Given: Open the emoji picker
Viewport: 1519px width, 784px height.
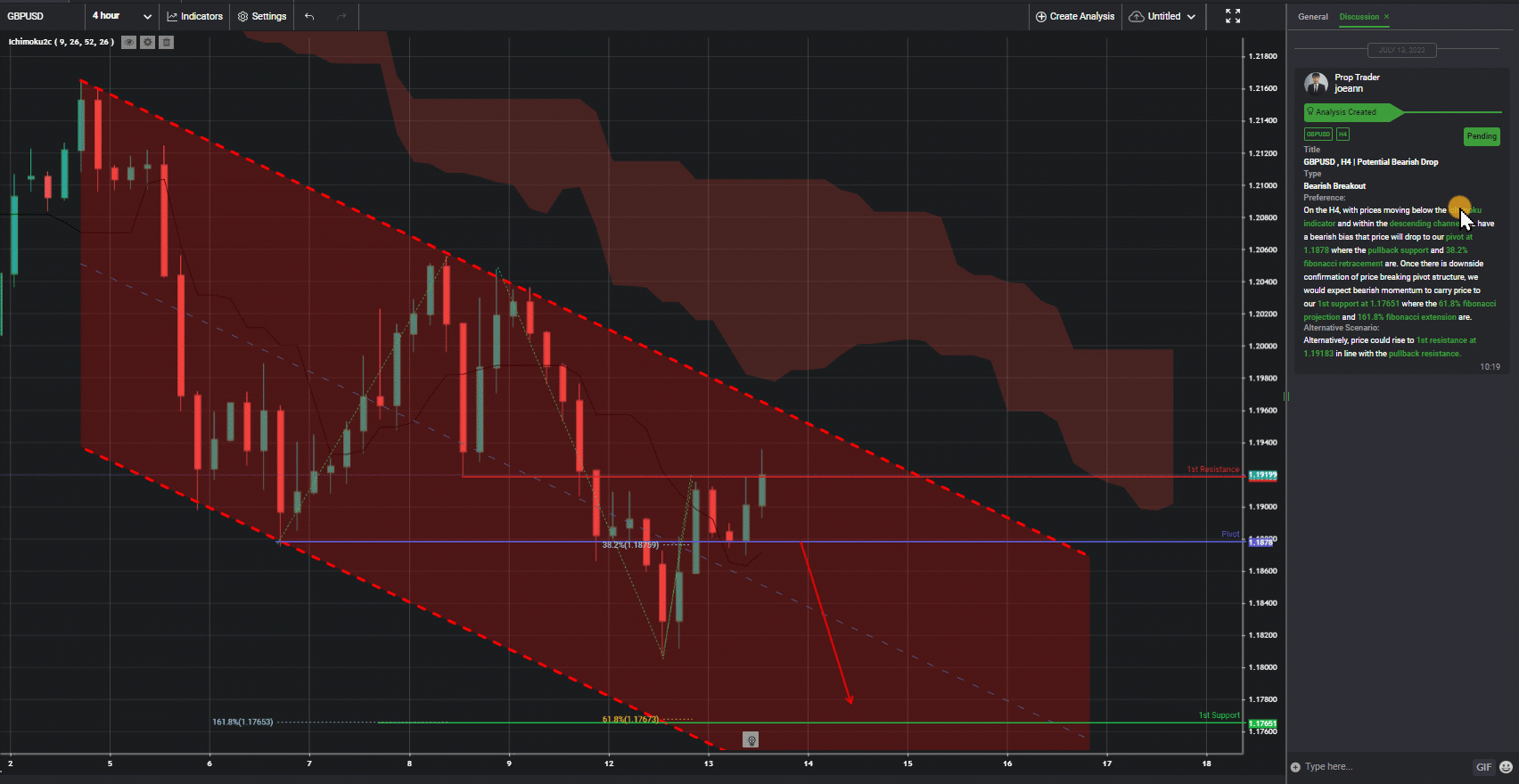Looking at the screenshot, I should coord(1506,767).
